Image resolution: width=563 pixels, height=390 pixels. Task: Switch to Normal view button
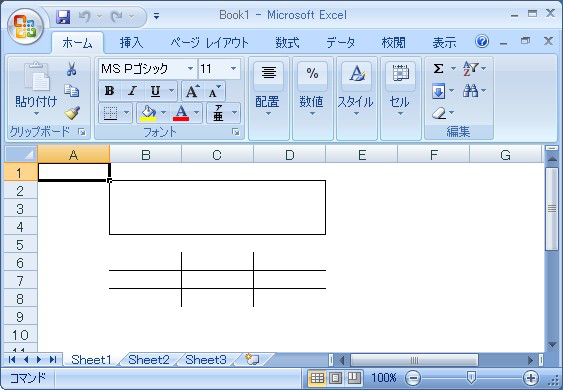[x=317, y=378]
